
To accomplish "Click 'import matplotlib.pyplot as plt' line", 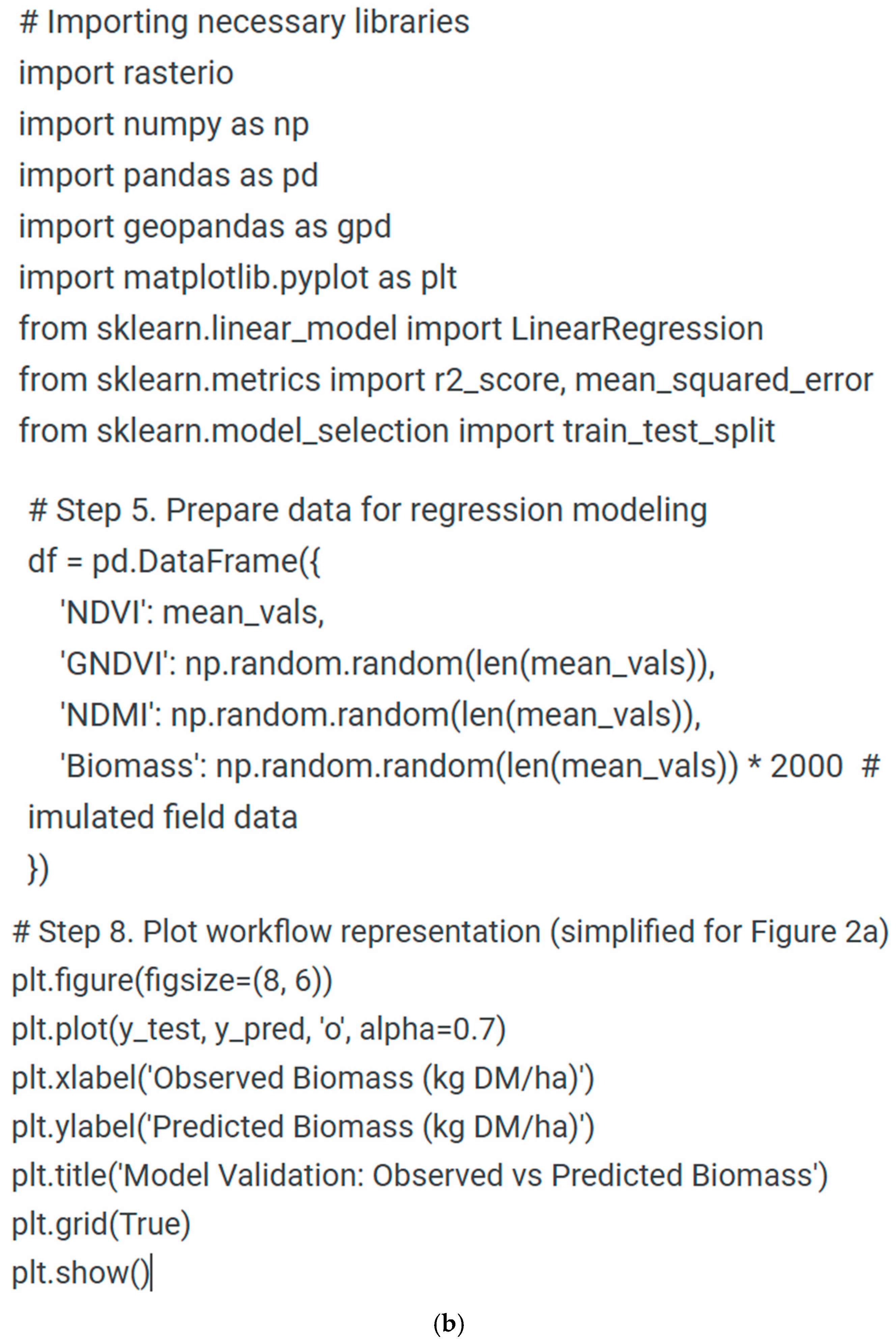I will [x=238, y=278].
